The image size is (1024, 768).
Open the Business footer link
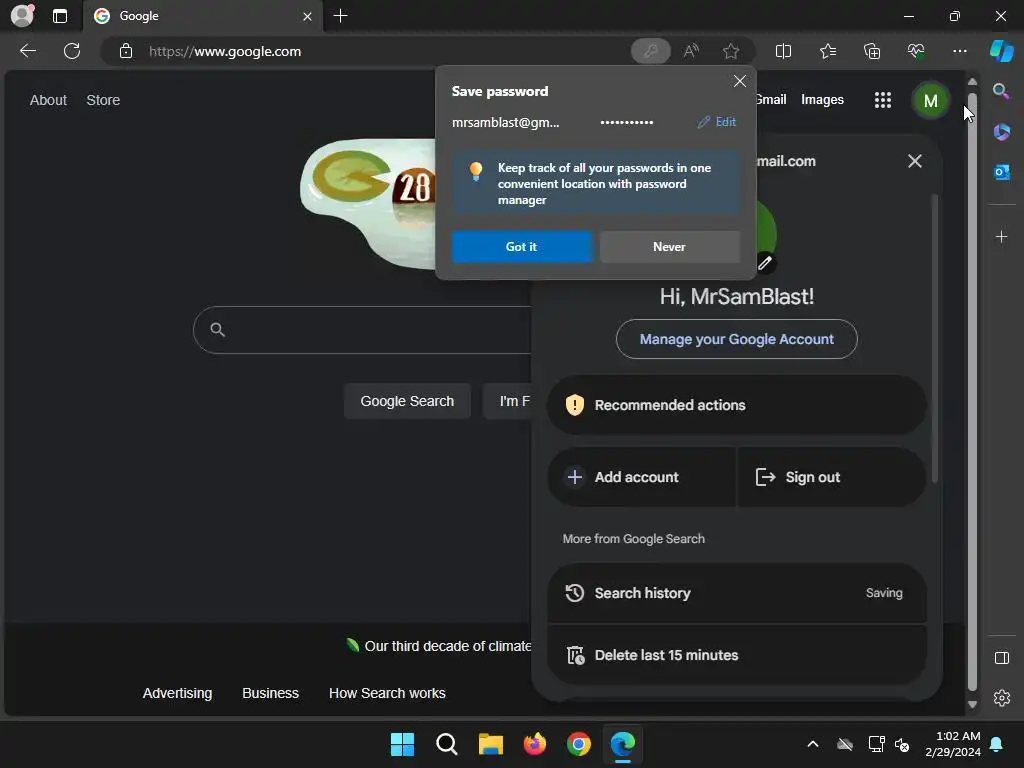coord(270,693)
